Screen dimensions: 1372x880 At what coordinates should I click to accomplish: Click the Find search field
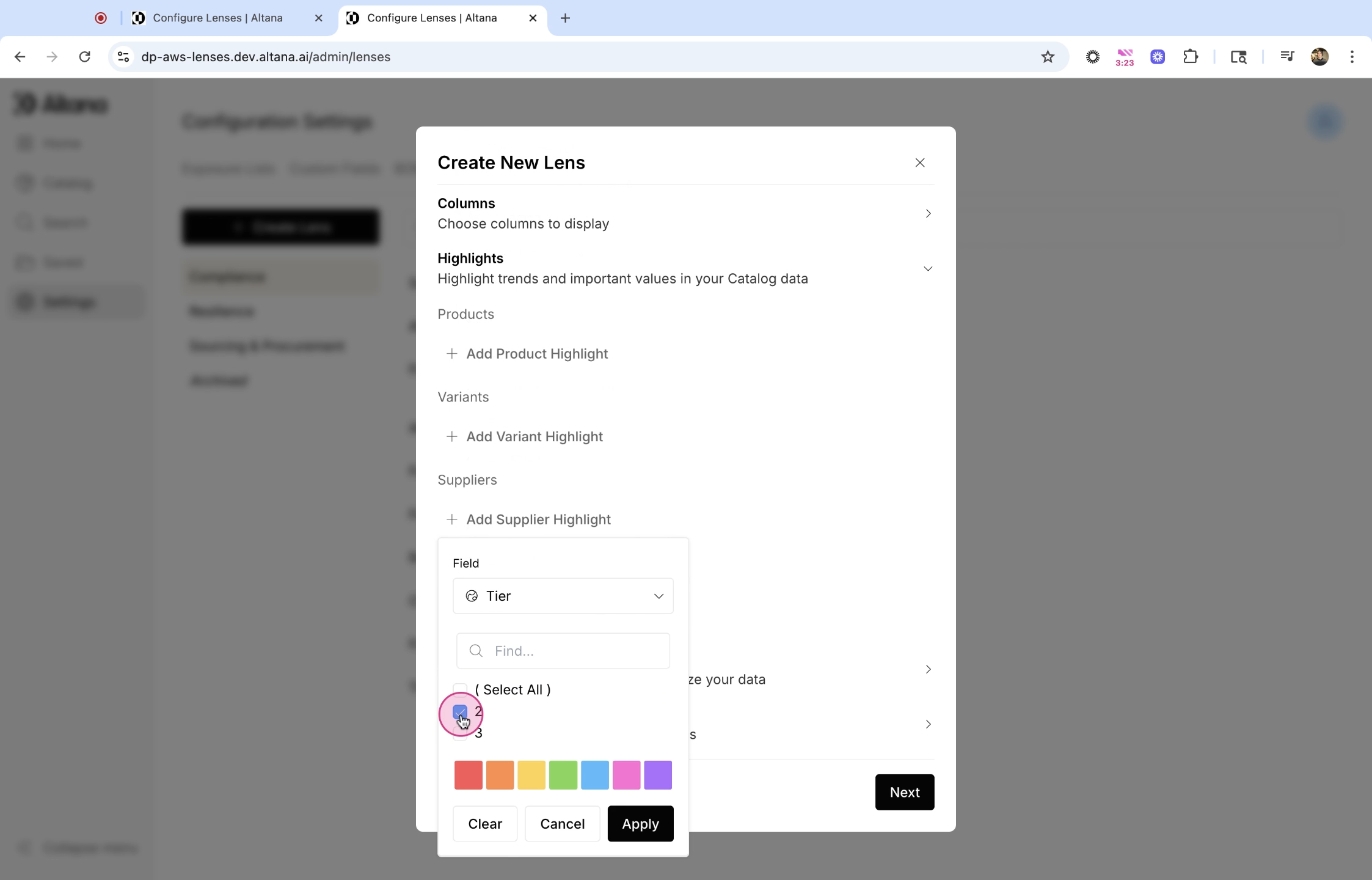tap(574, 651)
